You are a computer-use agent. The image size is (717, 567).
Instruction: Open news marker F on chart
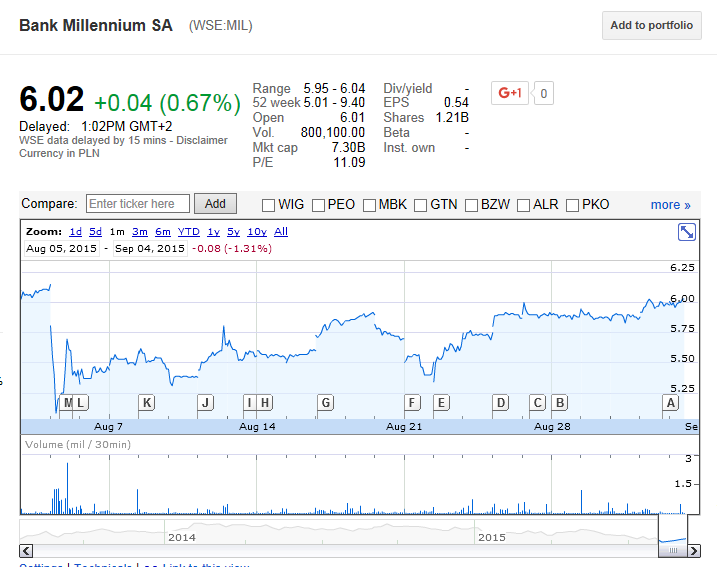click(x=412, y=403)
